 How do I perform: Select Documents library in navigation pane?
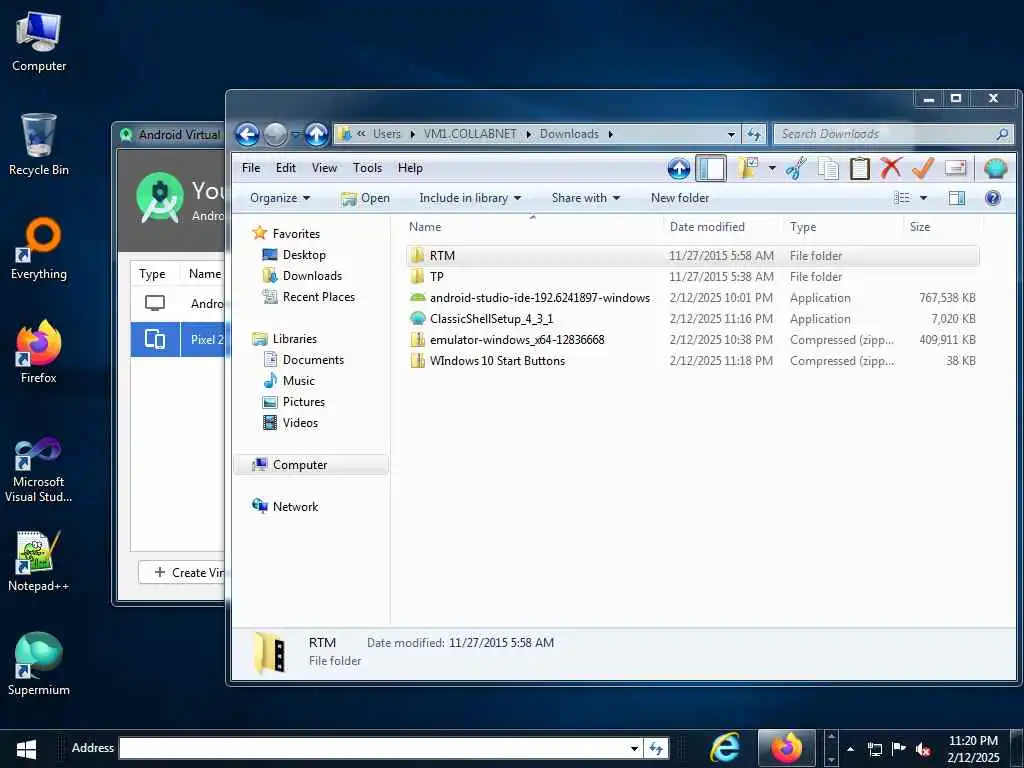click(x=303, y=360)
